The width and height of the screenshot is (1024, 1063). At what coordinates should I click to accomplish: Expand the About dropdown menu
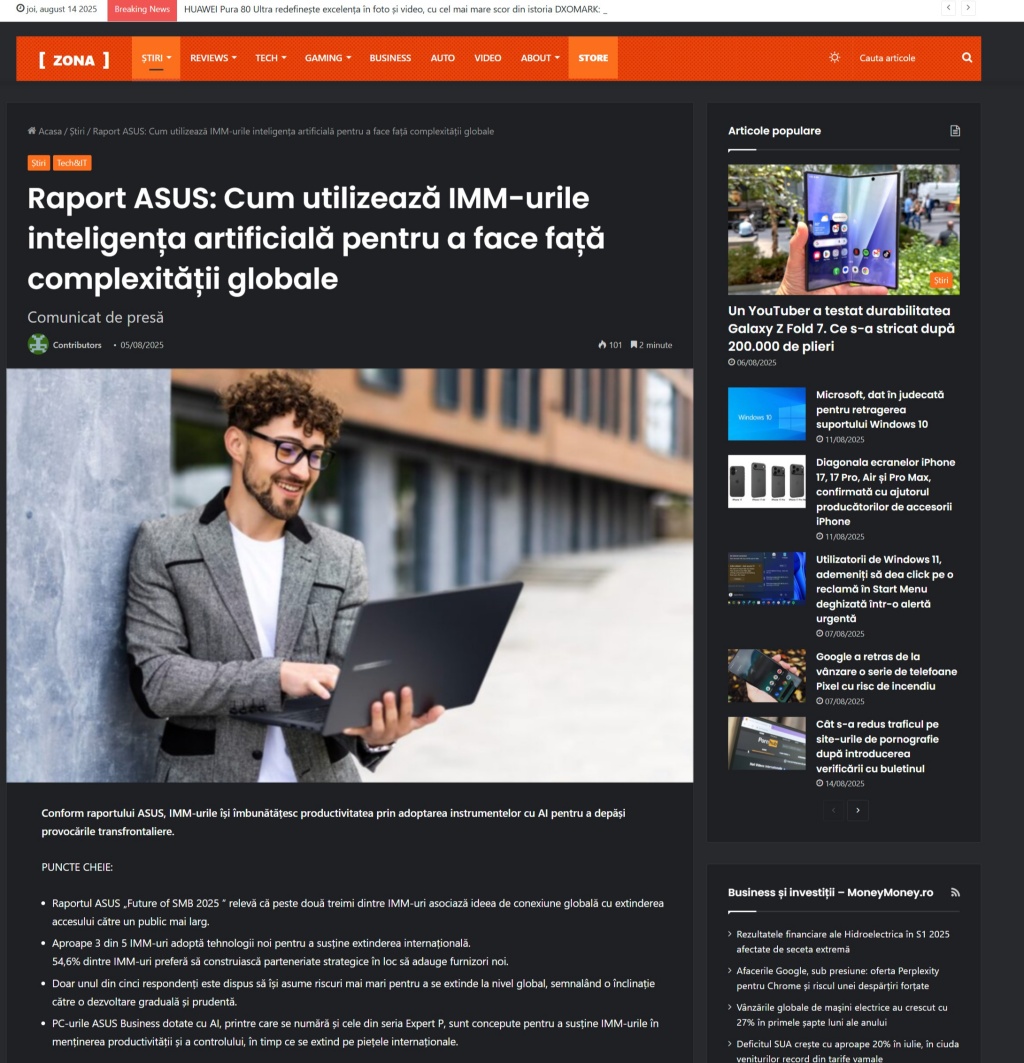coord(540,58)
